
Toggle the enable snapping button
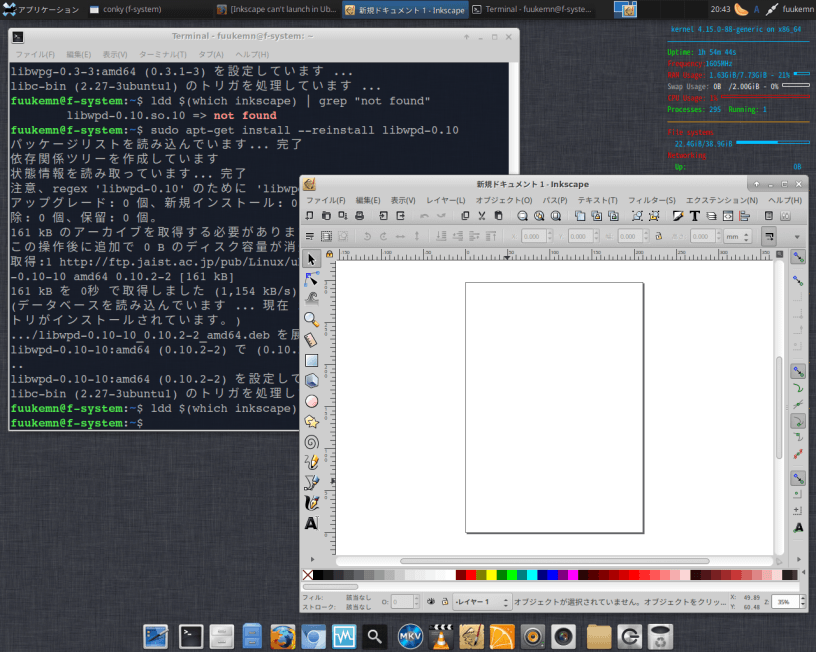798,256
